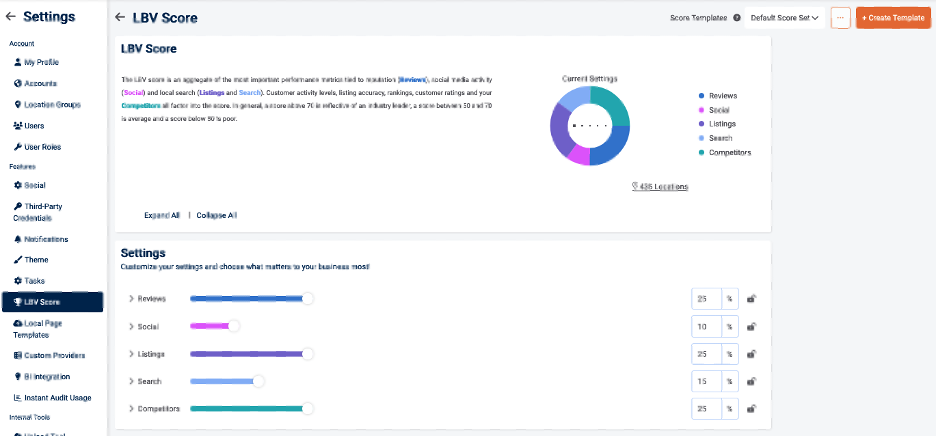
Task: Click the Score Templates help icon
Action: click(737, 18)
